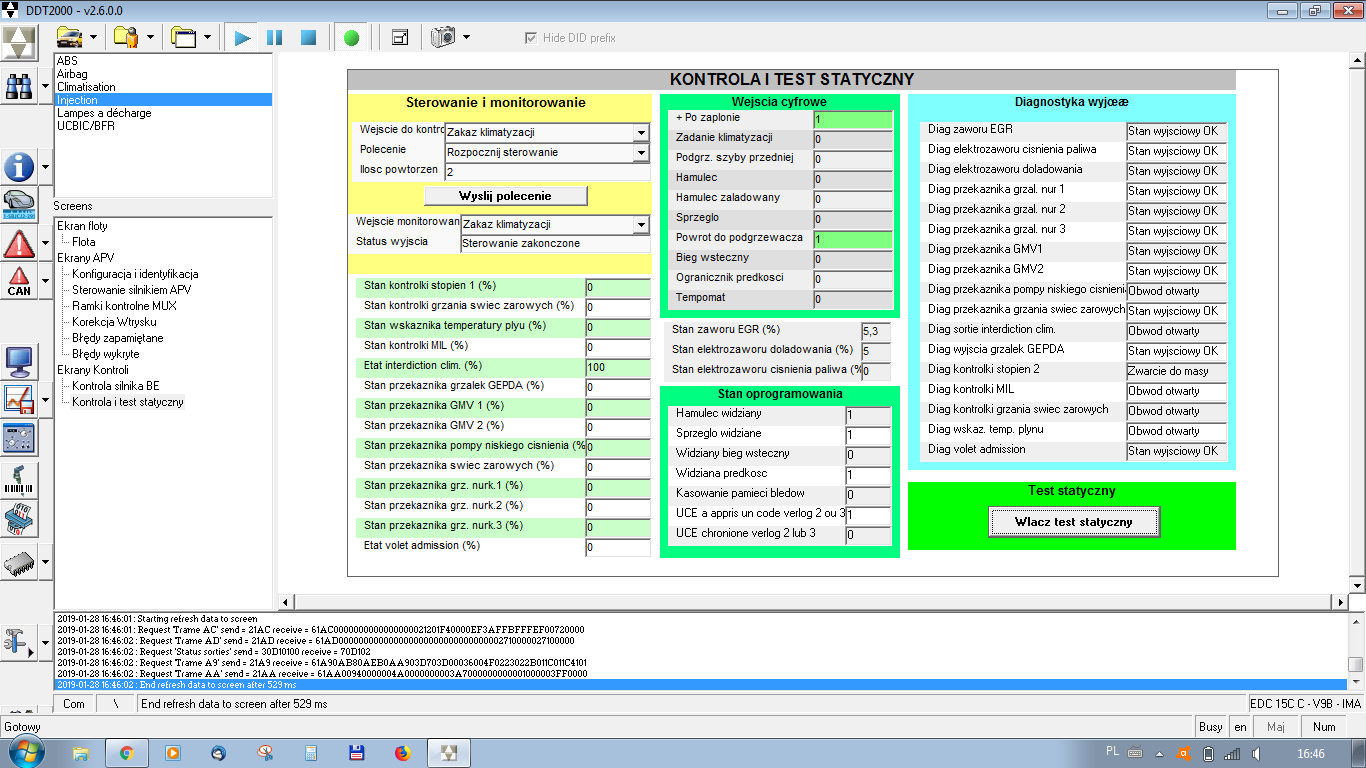Click the Stan zaworu EGR value field
This screenshot has width=1366, height=768.
pyautogui.click(x=876, y=331)
